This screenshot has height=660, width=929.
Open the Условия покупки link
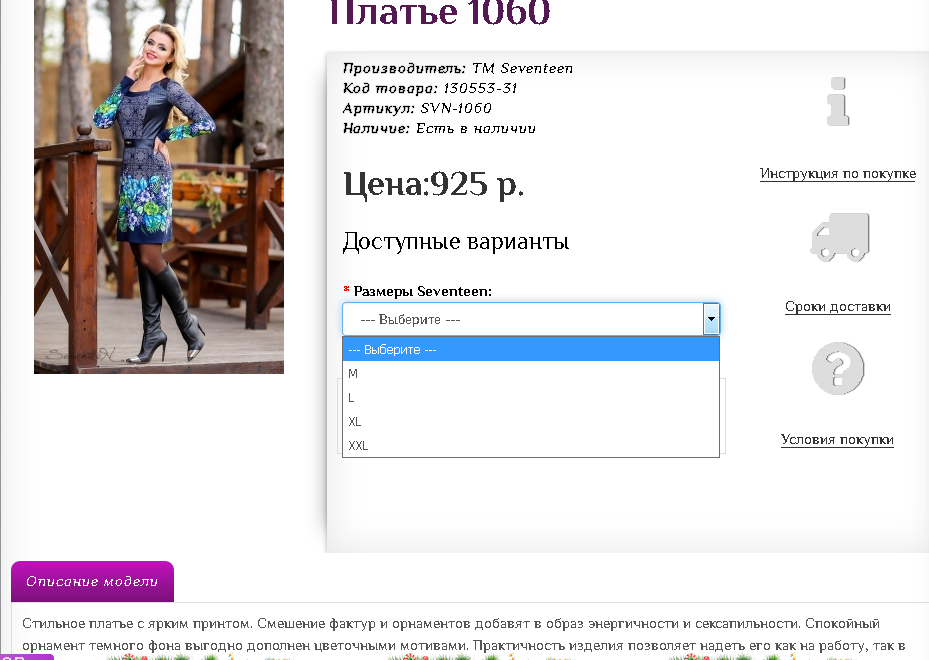[838, 439]
